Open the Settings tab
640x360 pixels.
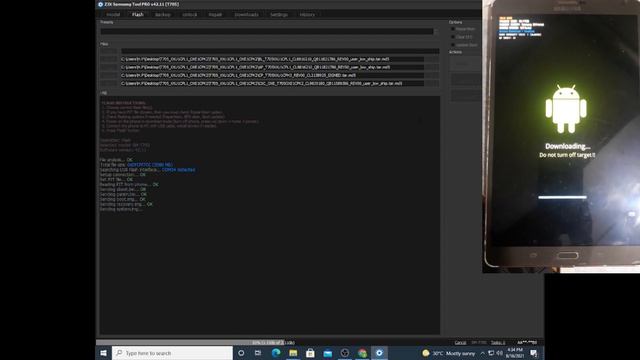(x=279, y=15)
